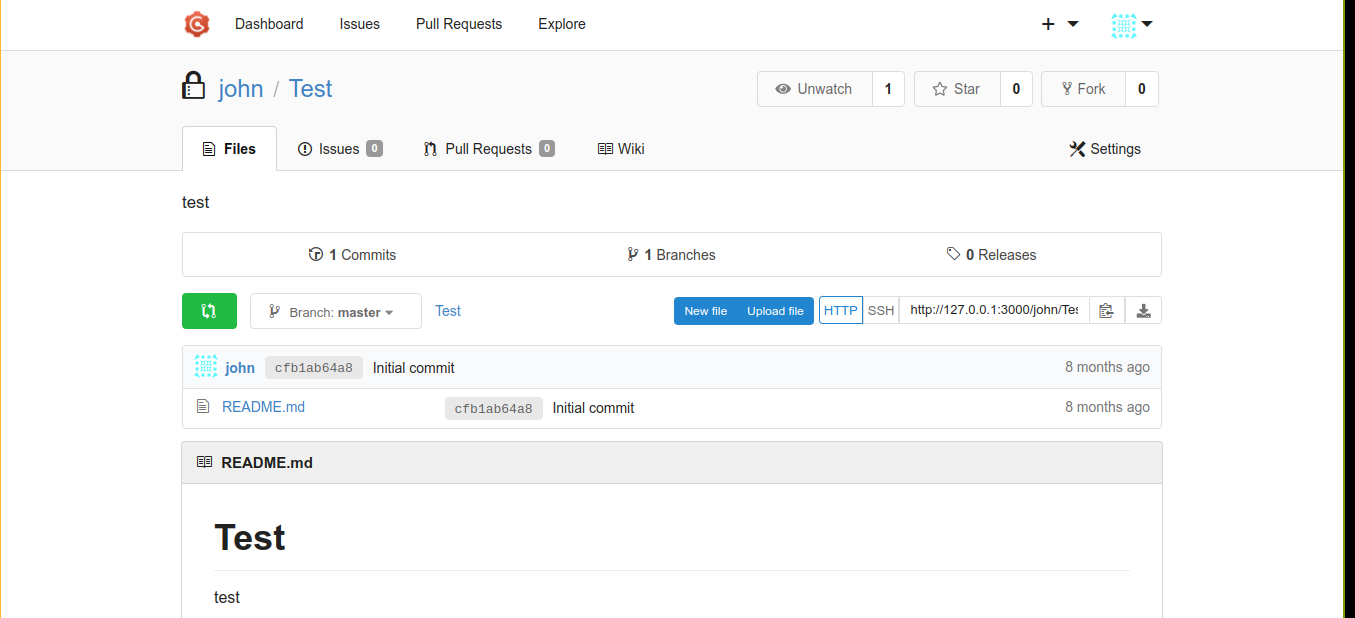
Task: Switch to the Wiki tab
Action: (x=621, y=149)
